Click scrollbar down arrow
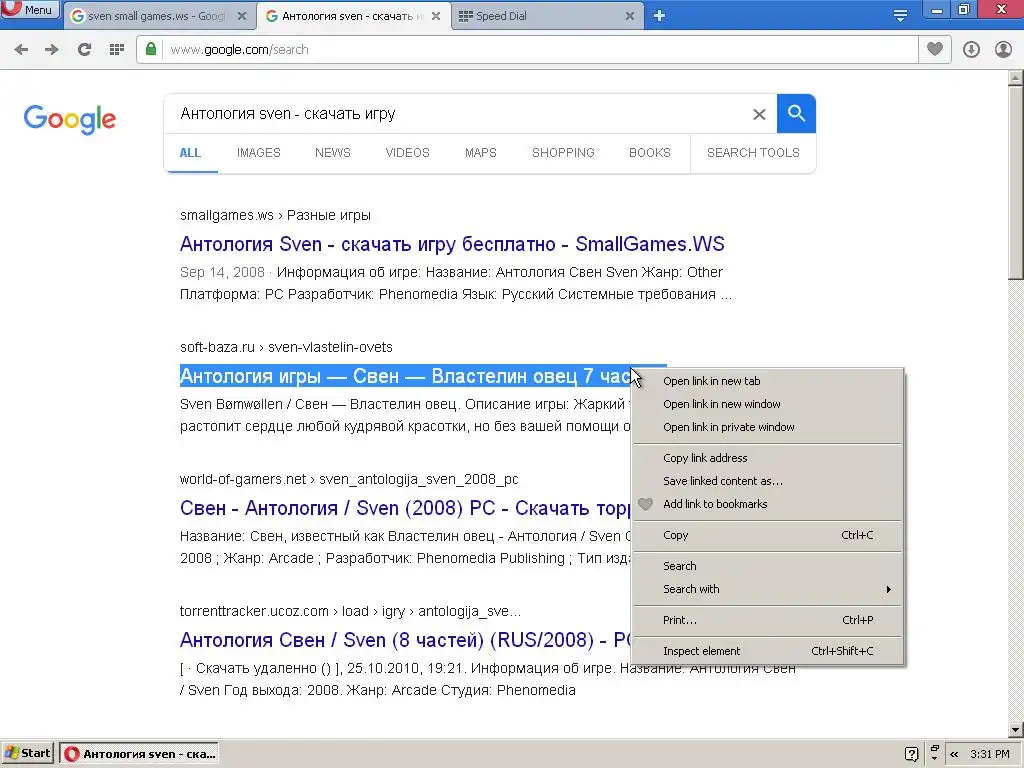1024x768 pixels. pos(1016,729)
